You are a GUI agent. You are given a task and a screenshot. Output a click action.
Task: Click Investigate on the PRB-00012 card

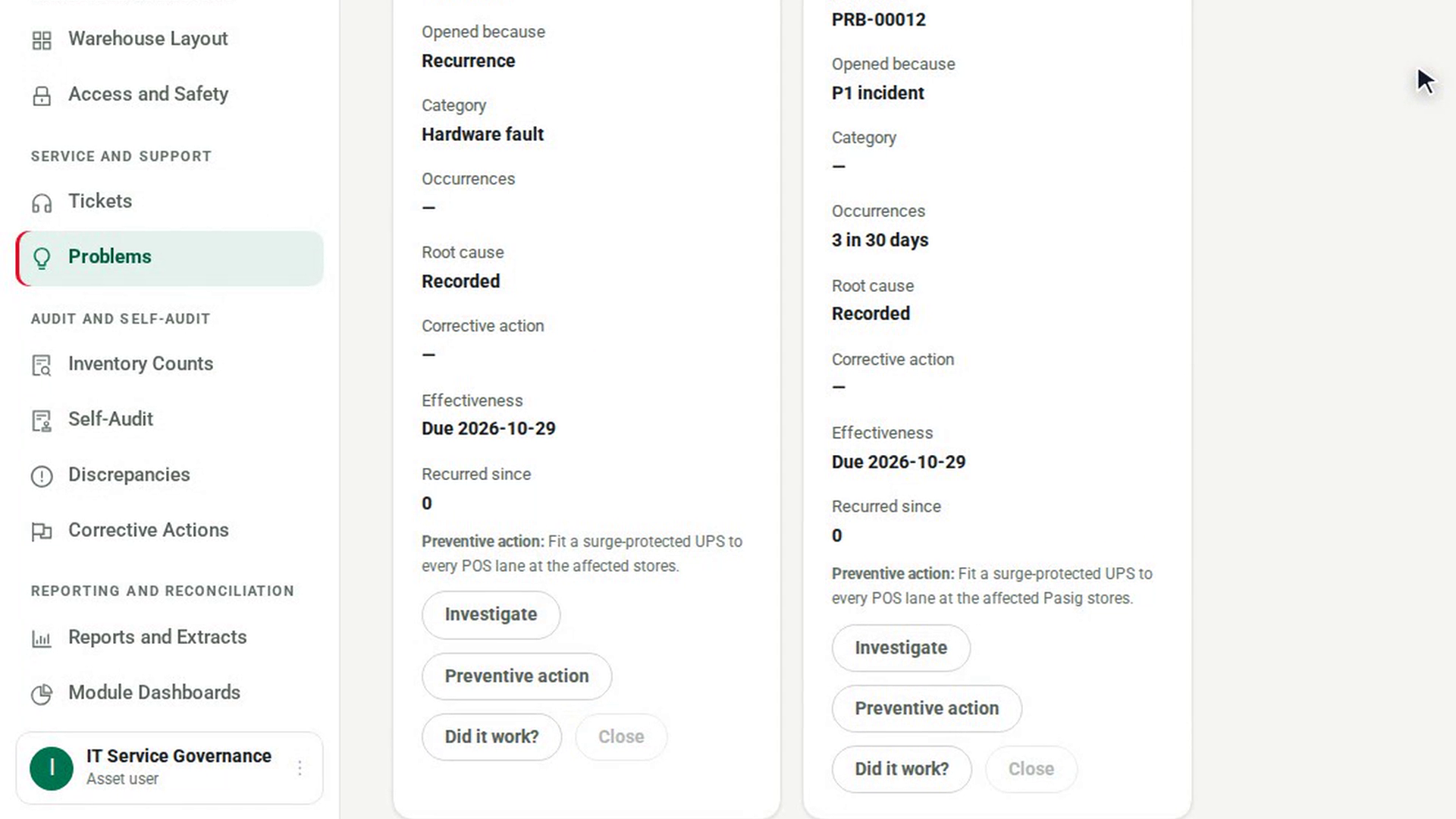[x=901, y=648]
